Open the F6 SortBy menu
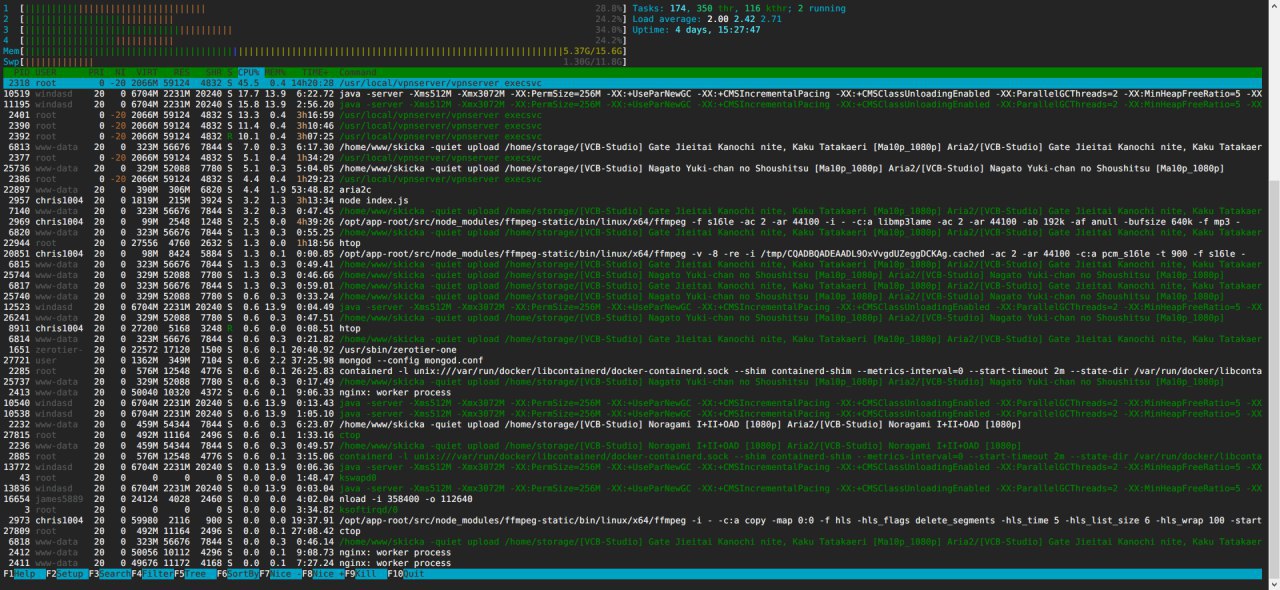 point(237,575)
